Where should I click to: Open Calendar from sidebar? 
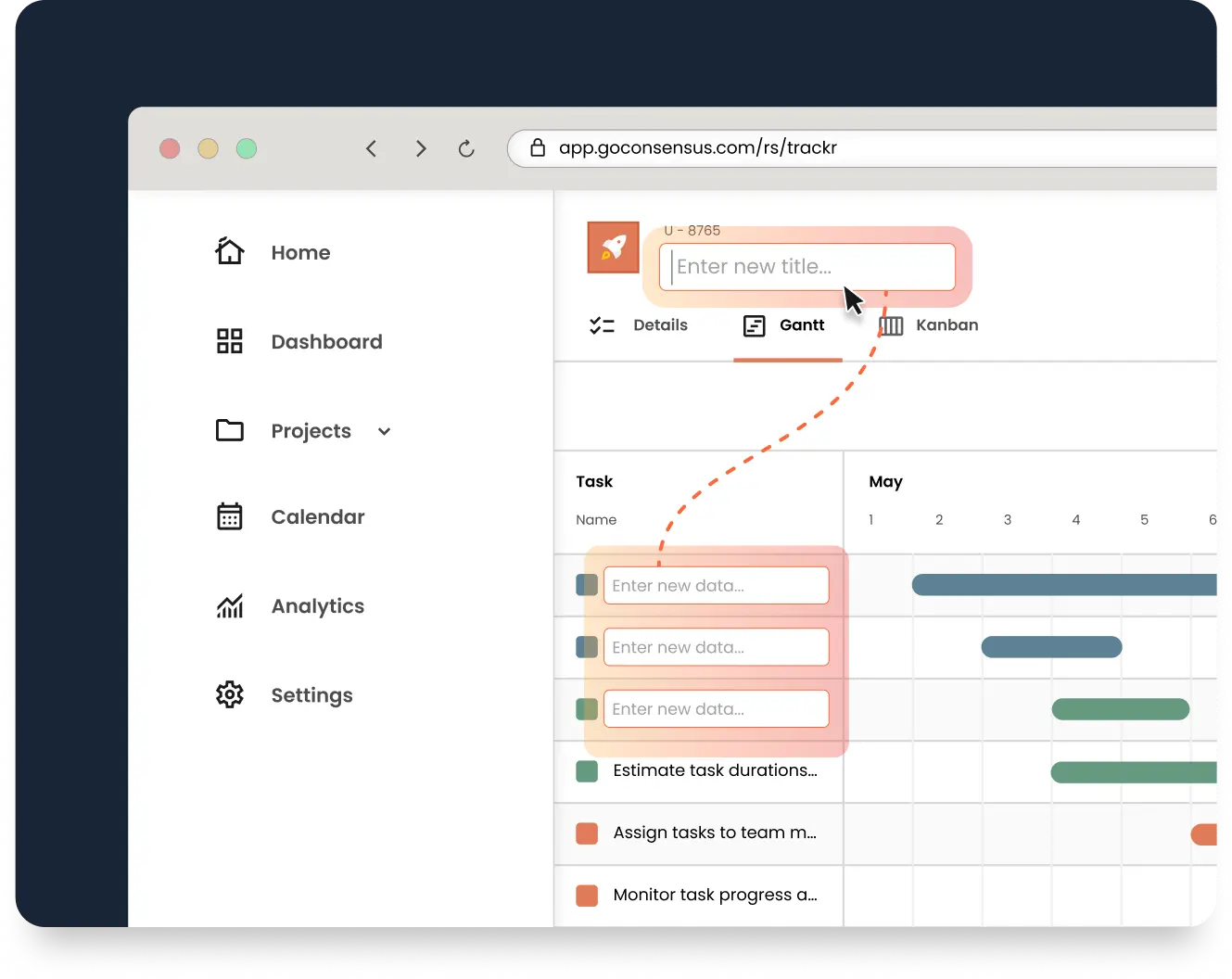point(318,516)
